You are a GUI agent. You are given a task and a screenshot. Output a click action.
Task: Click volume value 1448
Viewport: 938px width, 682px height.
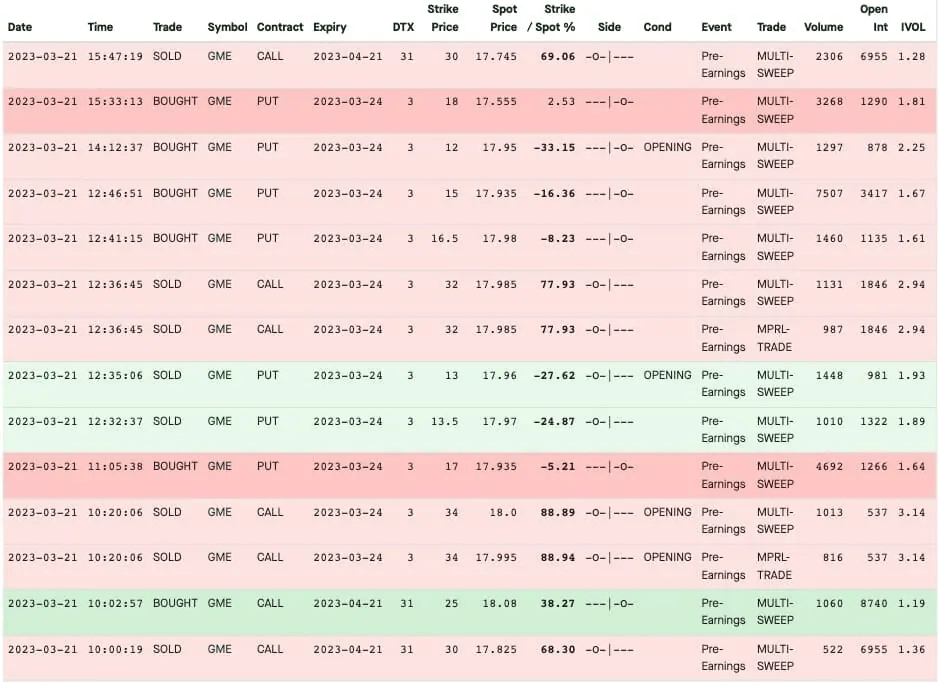pyautogui.click(x=829, y=375)
